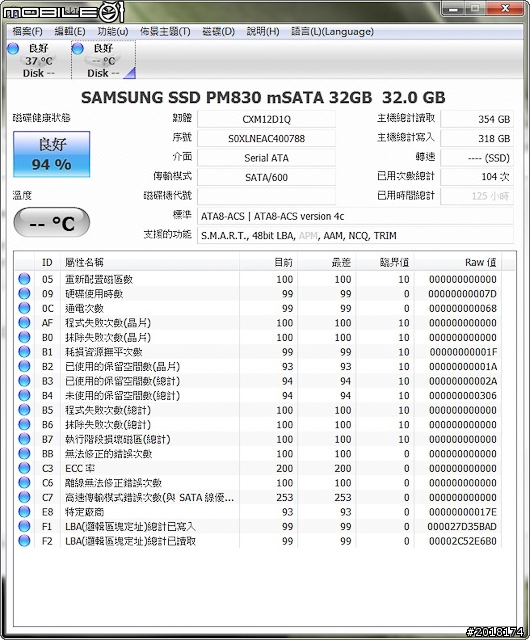Viewport: 530px width, 640px height.
Task: Select the 硬碟使用時數 attribute name
Action: pyautogui.click(x=94, y=294)
